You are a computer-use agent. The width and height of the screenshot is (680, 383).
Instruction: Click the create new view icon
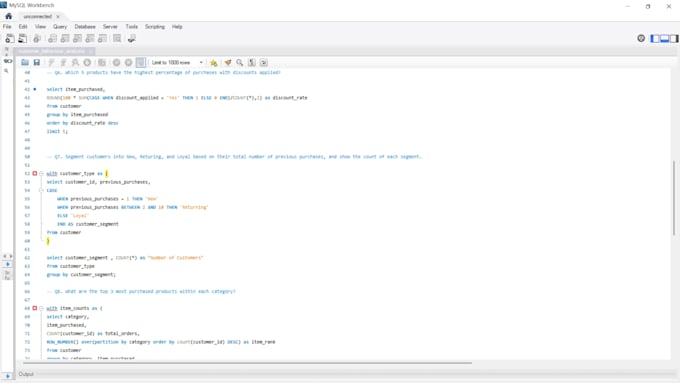point(78,39)
